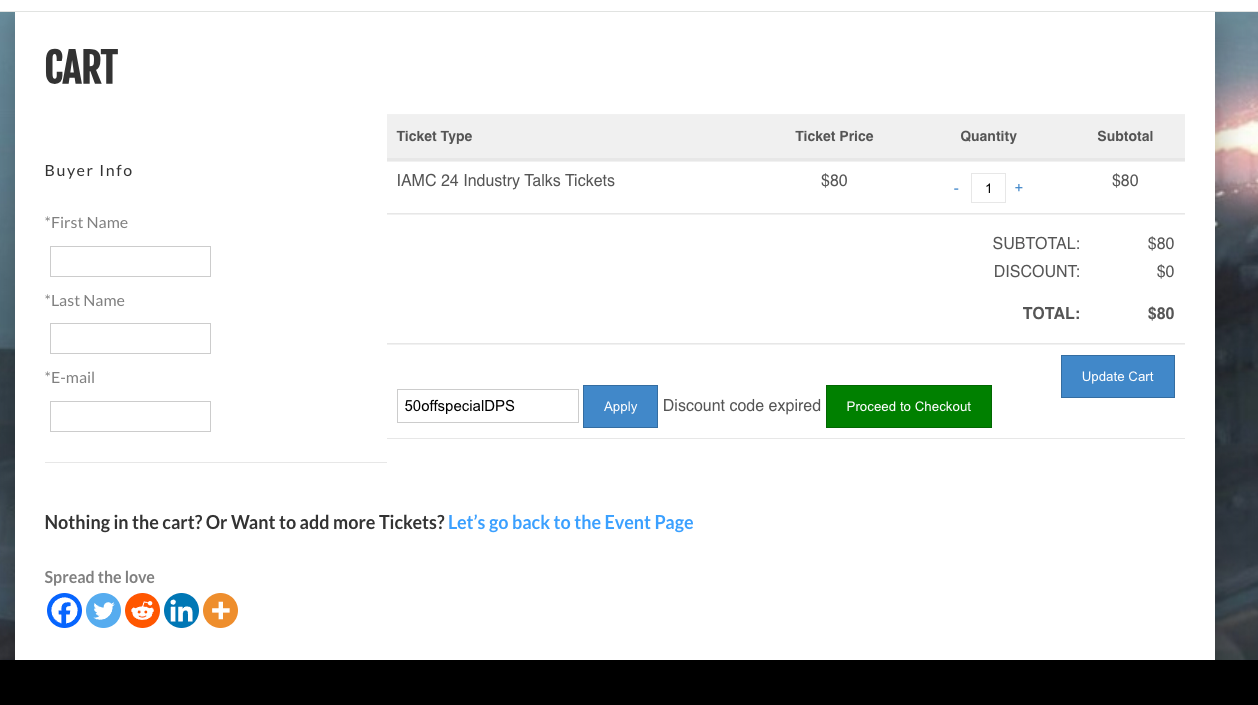Increase ticket quantity with plus
This screenshot has height=705, width=1258.
pos(1018,187)
